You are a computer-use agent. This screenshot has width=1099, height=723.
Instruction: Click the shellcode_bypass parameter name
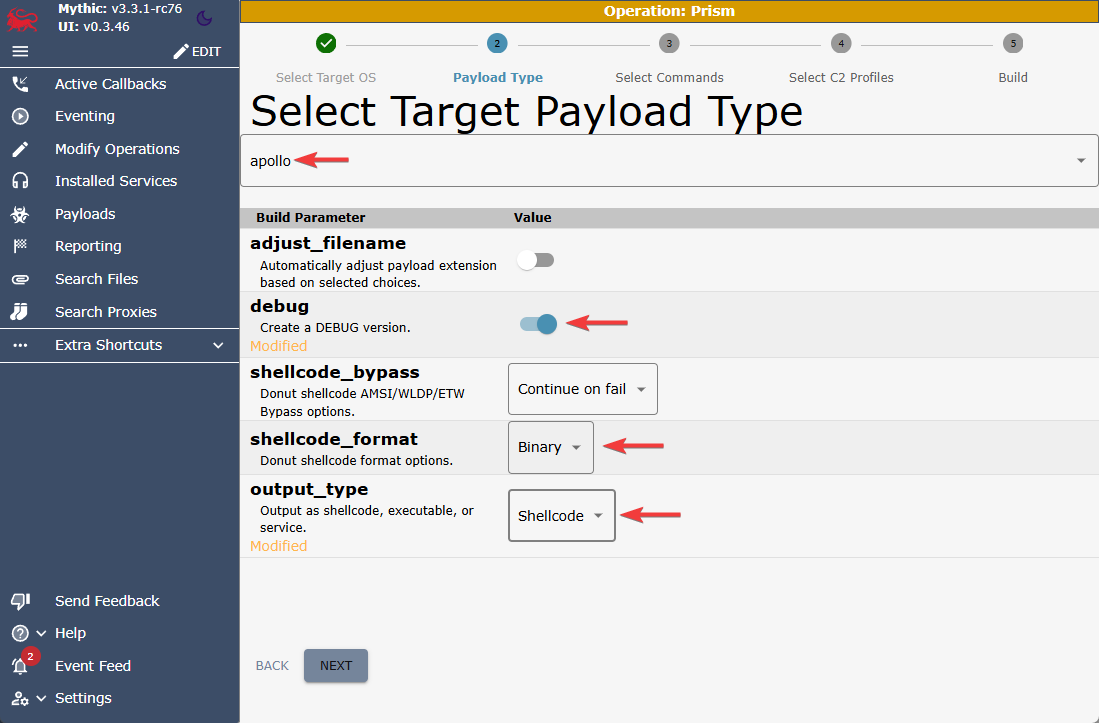(335, 372)
